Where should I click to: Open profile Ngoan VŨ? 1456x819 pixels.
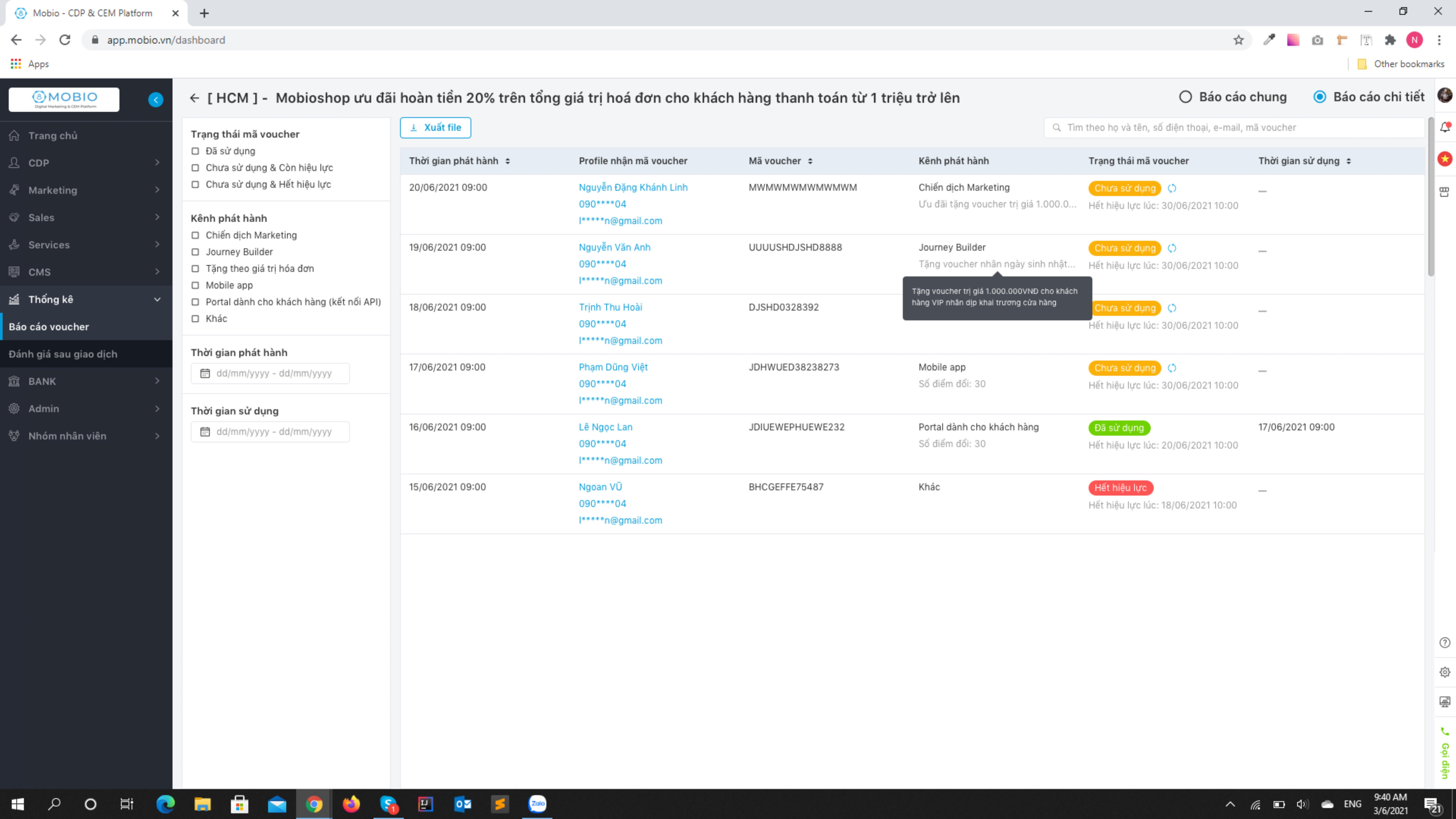(x=600, y=487)
